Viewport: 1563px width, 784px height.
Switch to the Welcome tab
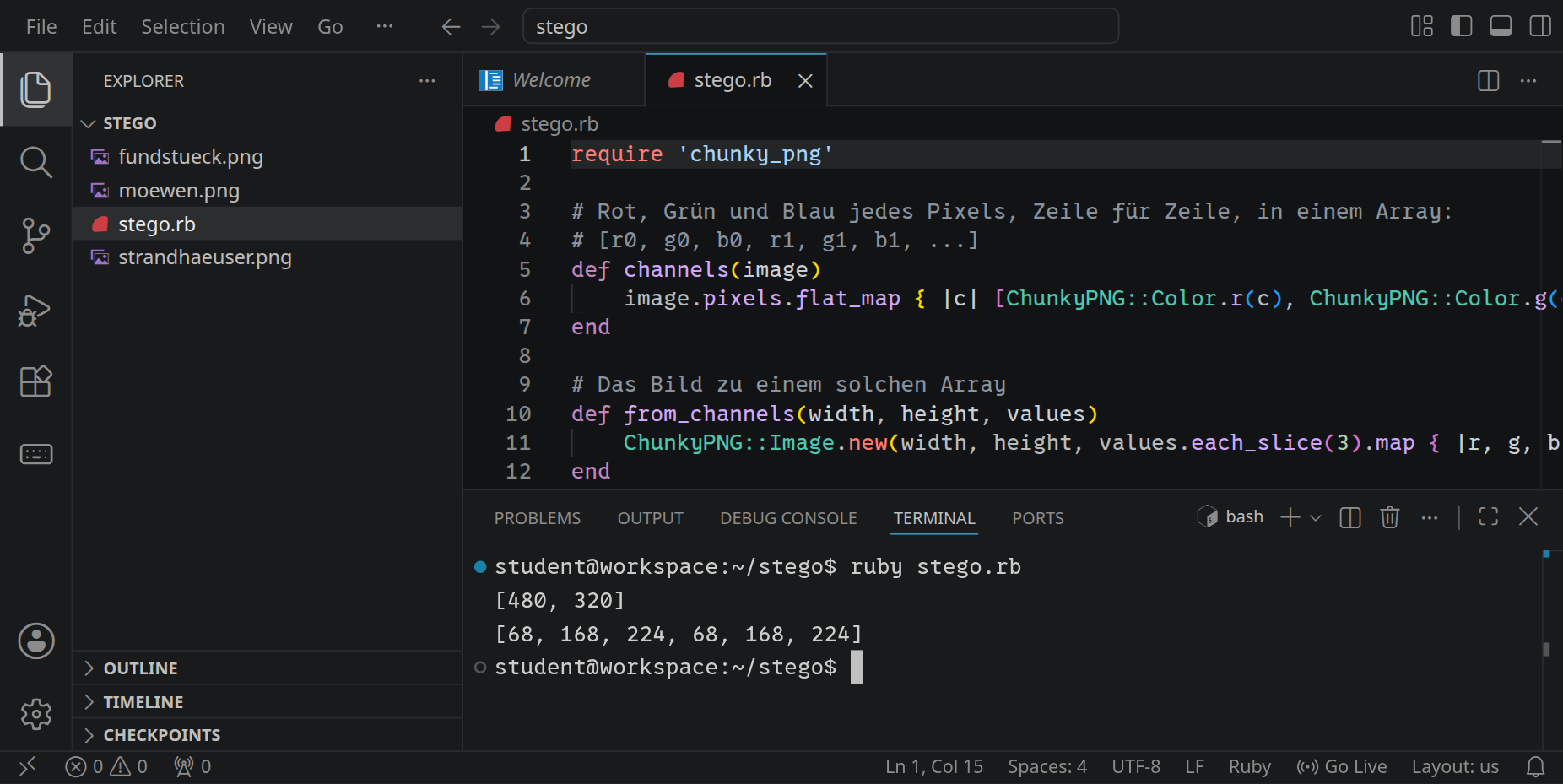pos(554,80)
